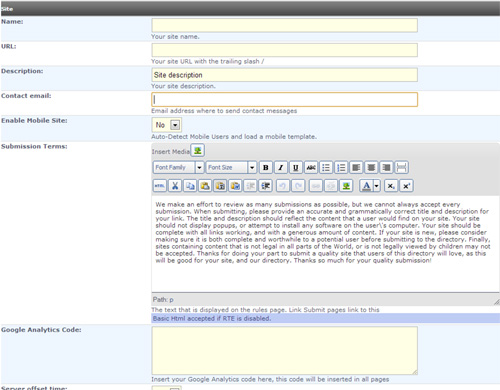Screen dimensions: 500x390
Task: Click the Insert Media tree icon
Action: tap(197, 150)
